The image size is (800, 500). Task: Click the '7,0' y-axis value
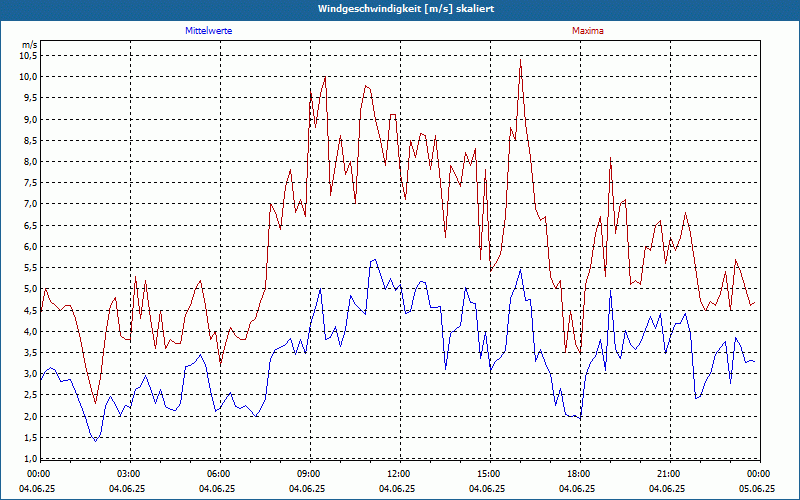pyautogui.click(x=30, y=204)
